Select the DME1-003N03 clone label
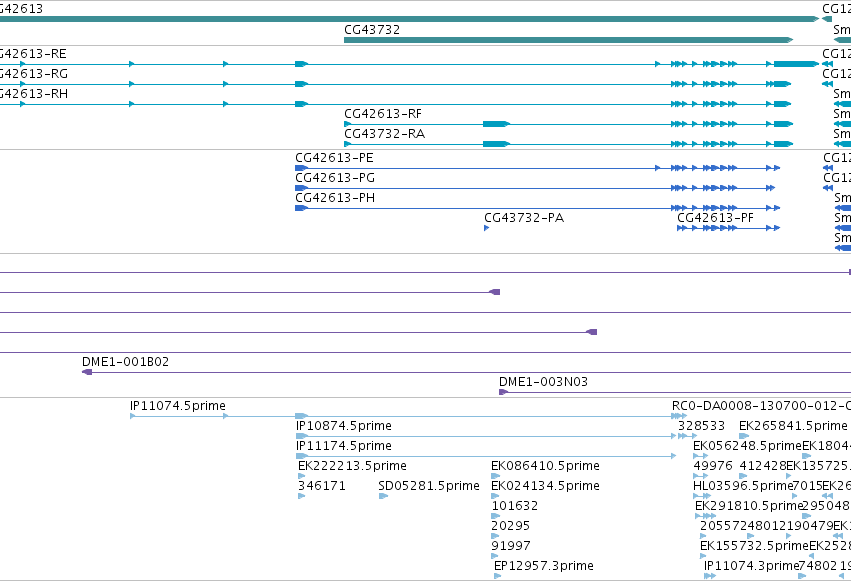The image size is (851, 581). [543, 382]
